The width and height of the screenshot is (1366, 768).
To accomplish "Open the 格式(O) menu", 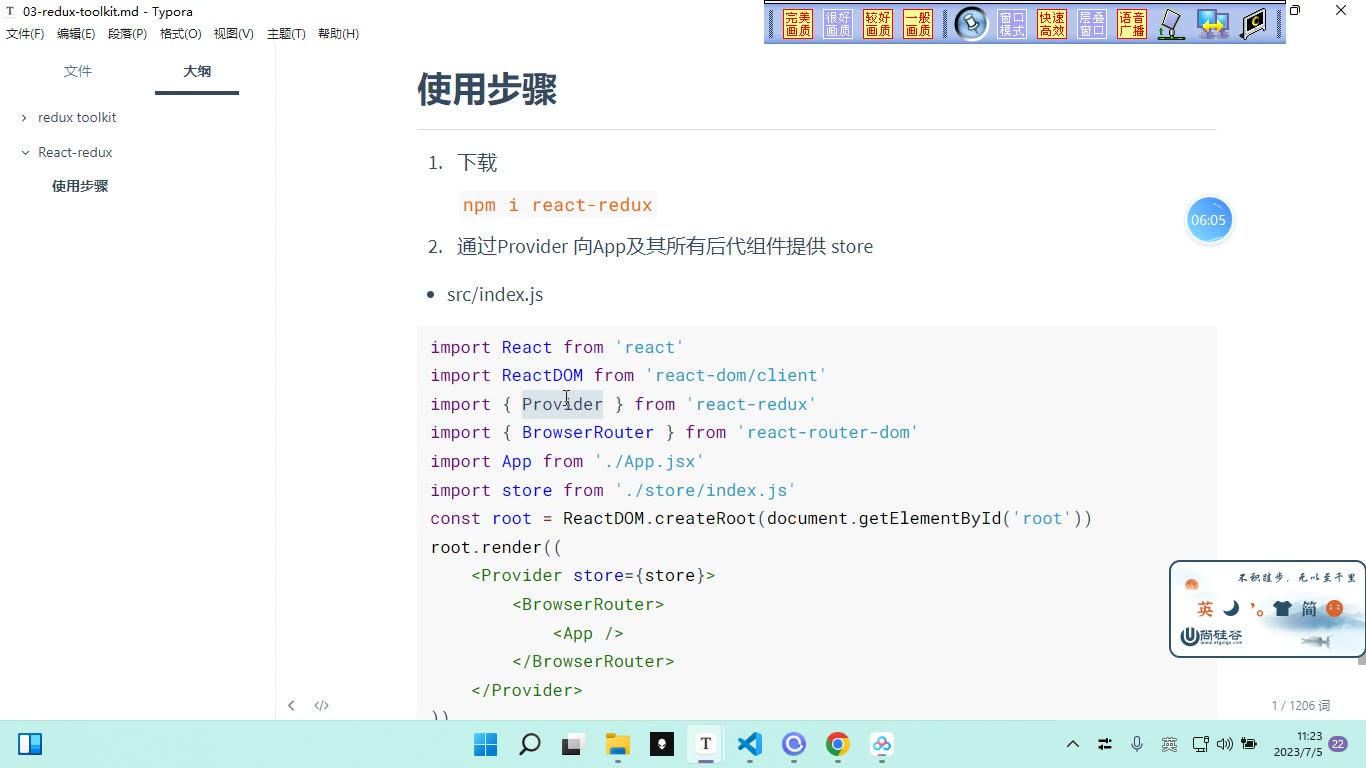I will point(181,34).
